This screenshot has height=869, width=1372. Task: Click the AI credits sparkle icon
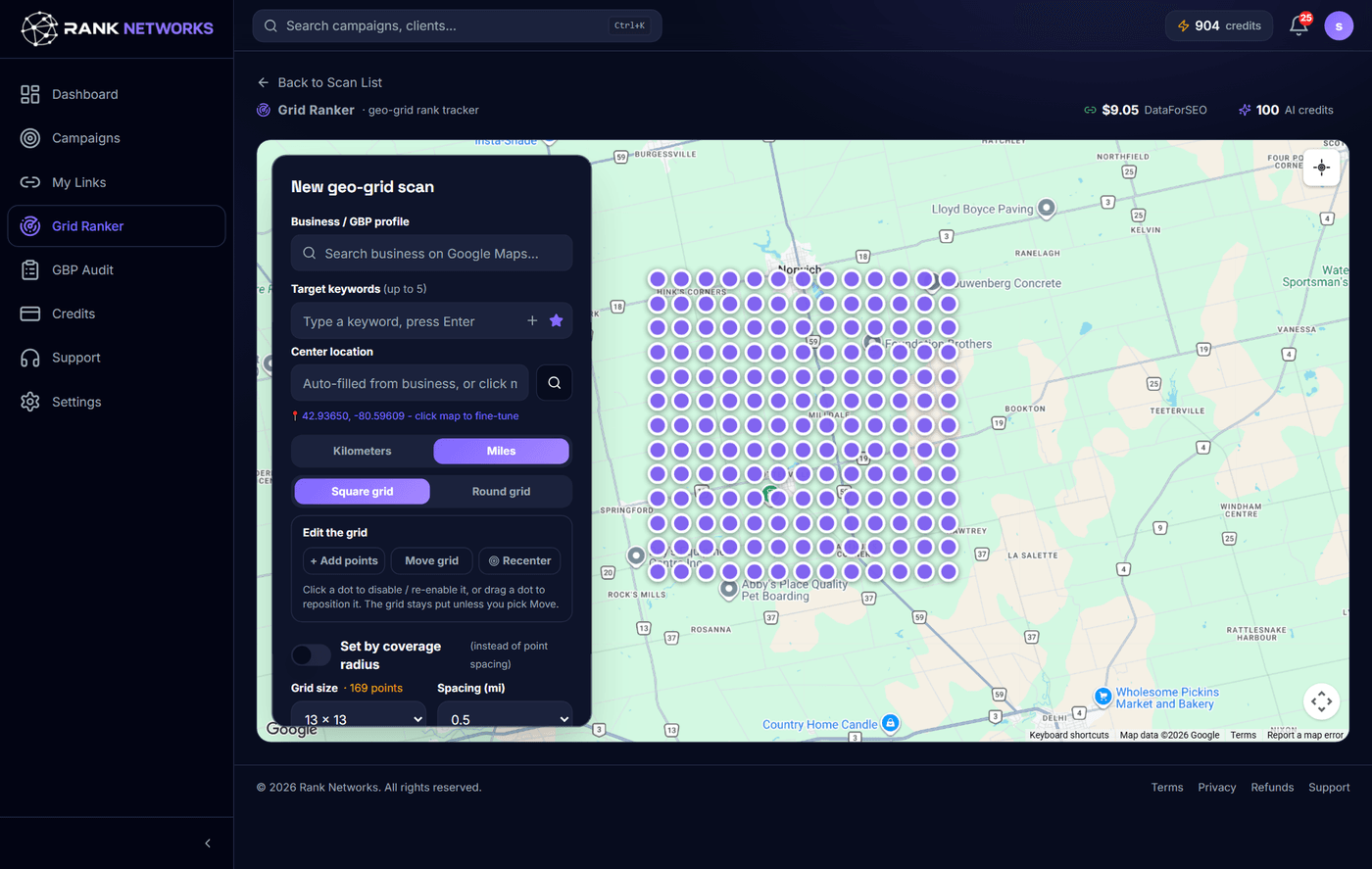point(1245,110)
